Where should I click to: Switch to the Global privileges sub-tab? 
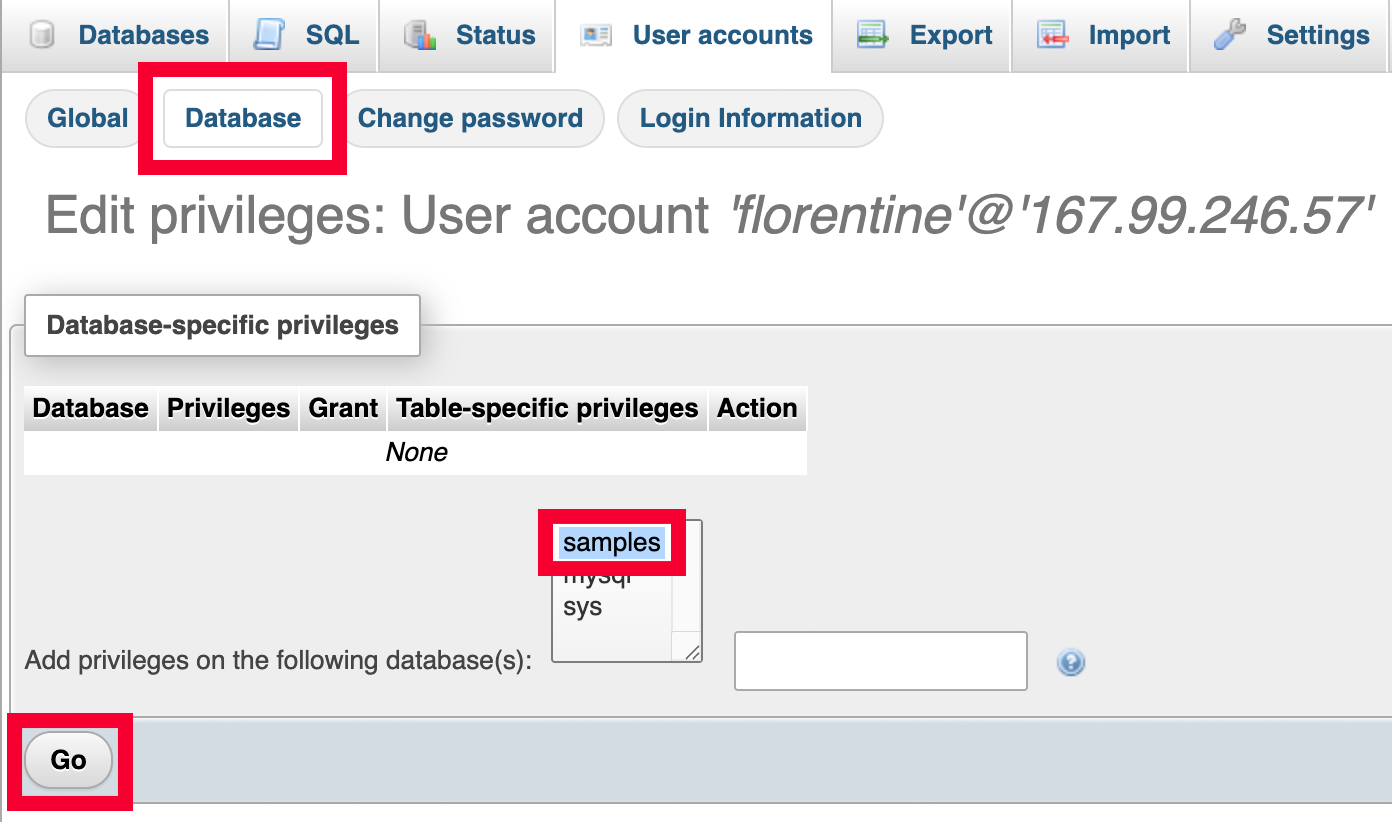[x=88, y=118]
